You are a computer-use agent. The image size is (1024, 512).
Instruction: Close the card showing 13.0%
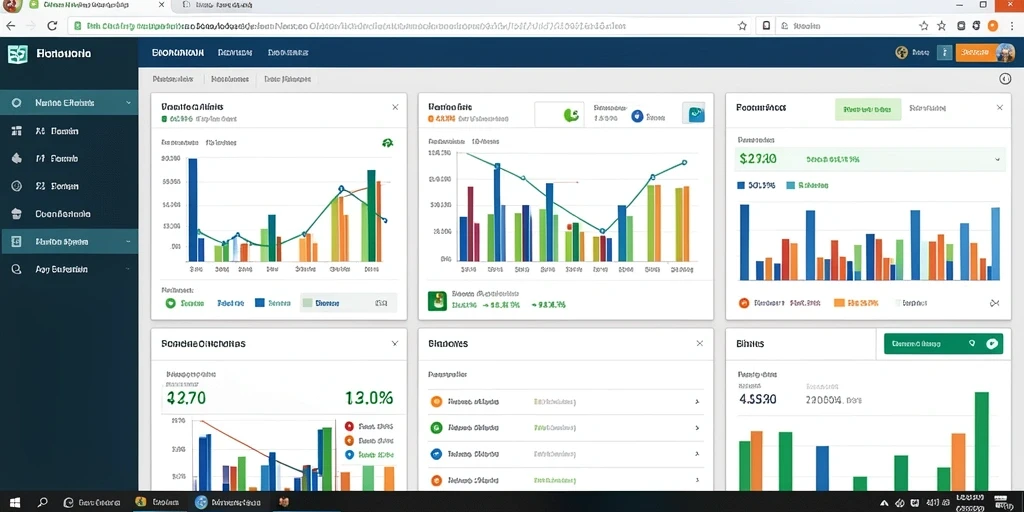(x=394, y=343)
